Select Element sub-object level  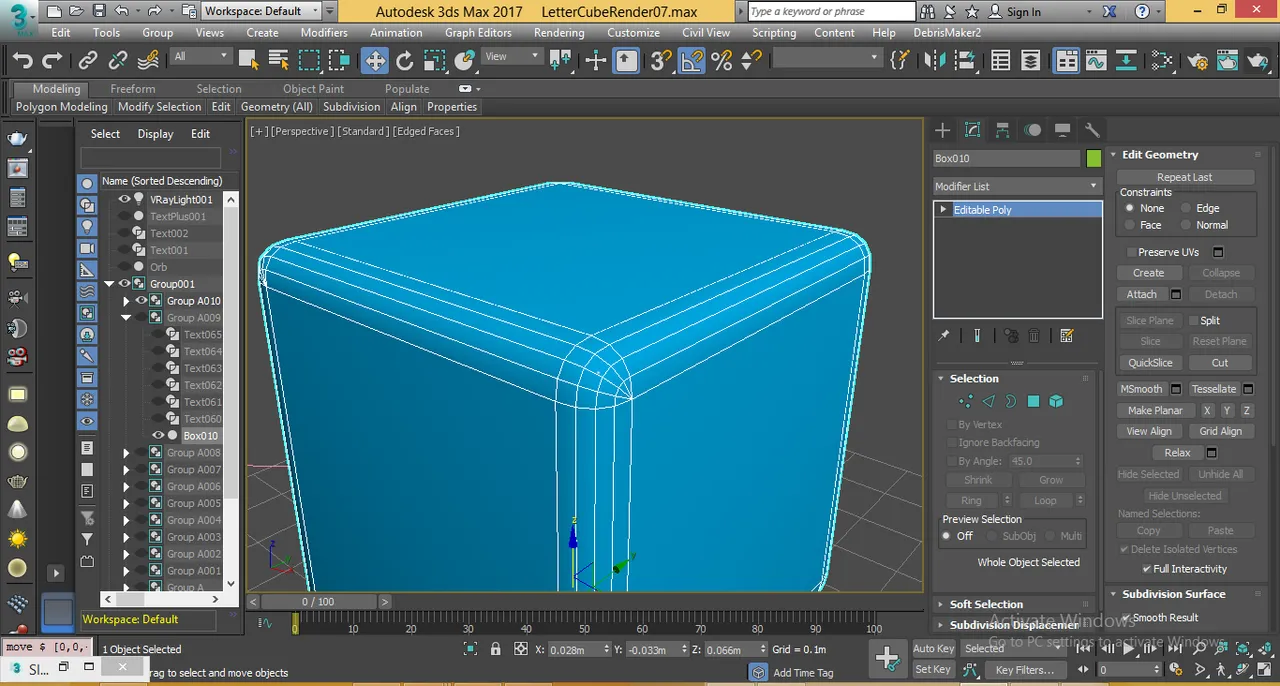pos(1056,401)
